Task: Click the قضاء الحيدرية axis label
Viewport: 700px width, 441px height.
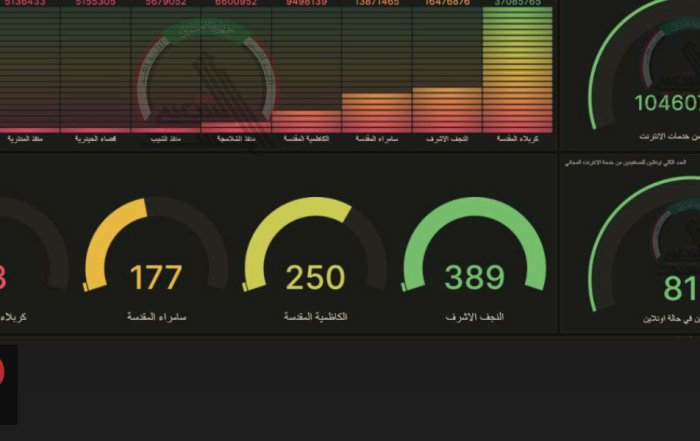Action: tap(96, 139)
